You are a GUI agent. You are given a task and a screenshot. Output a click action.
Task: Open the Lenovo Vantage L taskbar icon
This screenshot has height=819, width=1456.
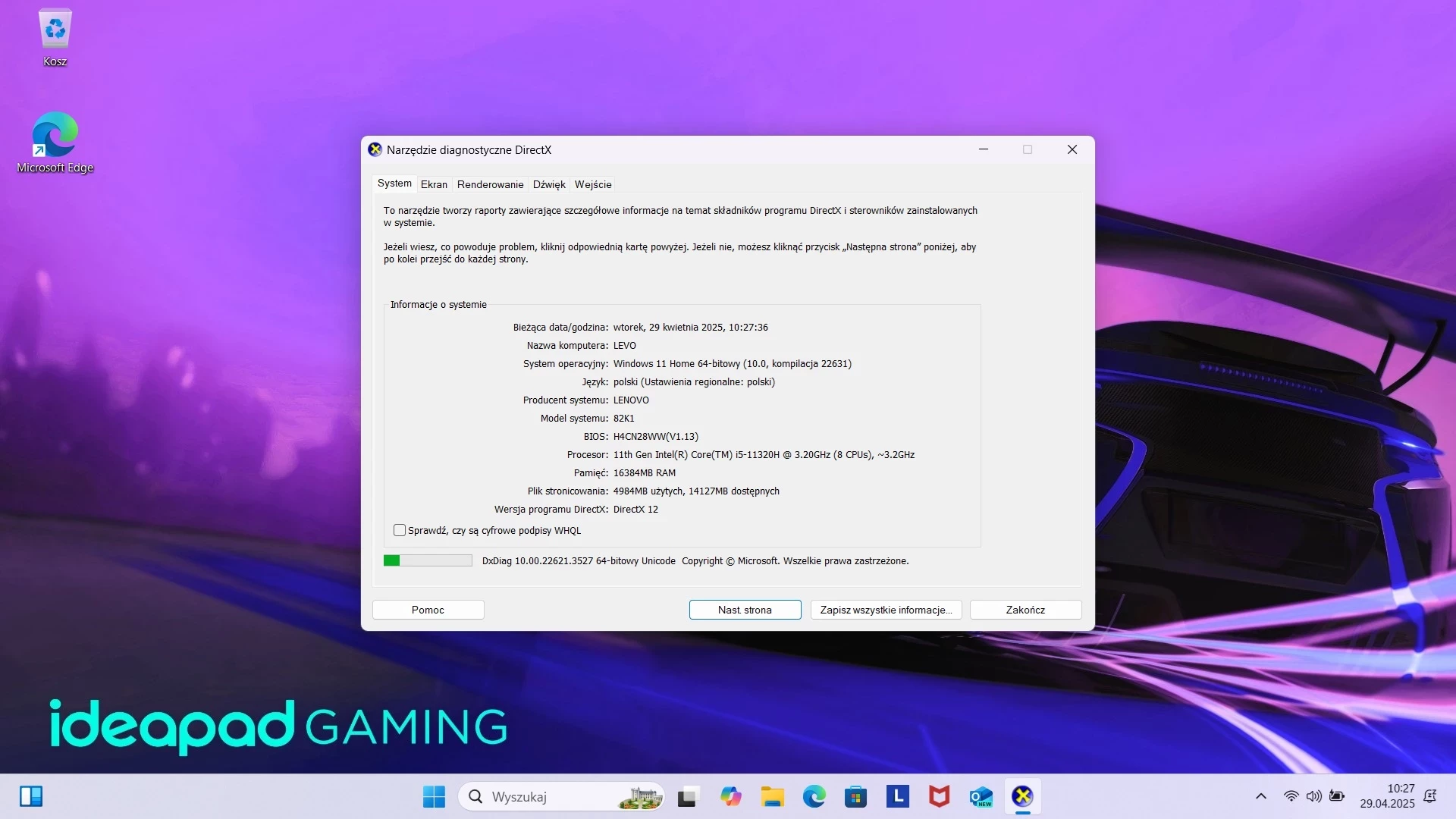[x=897, y=796]
